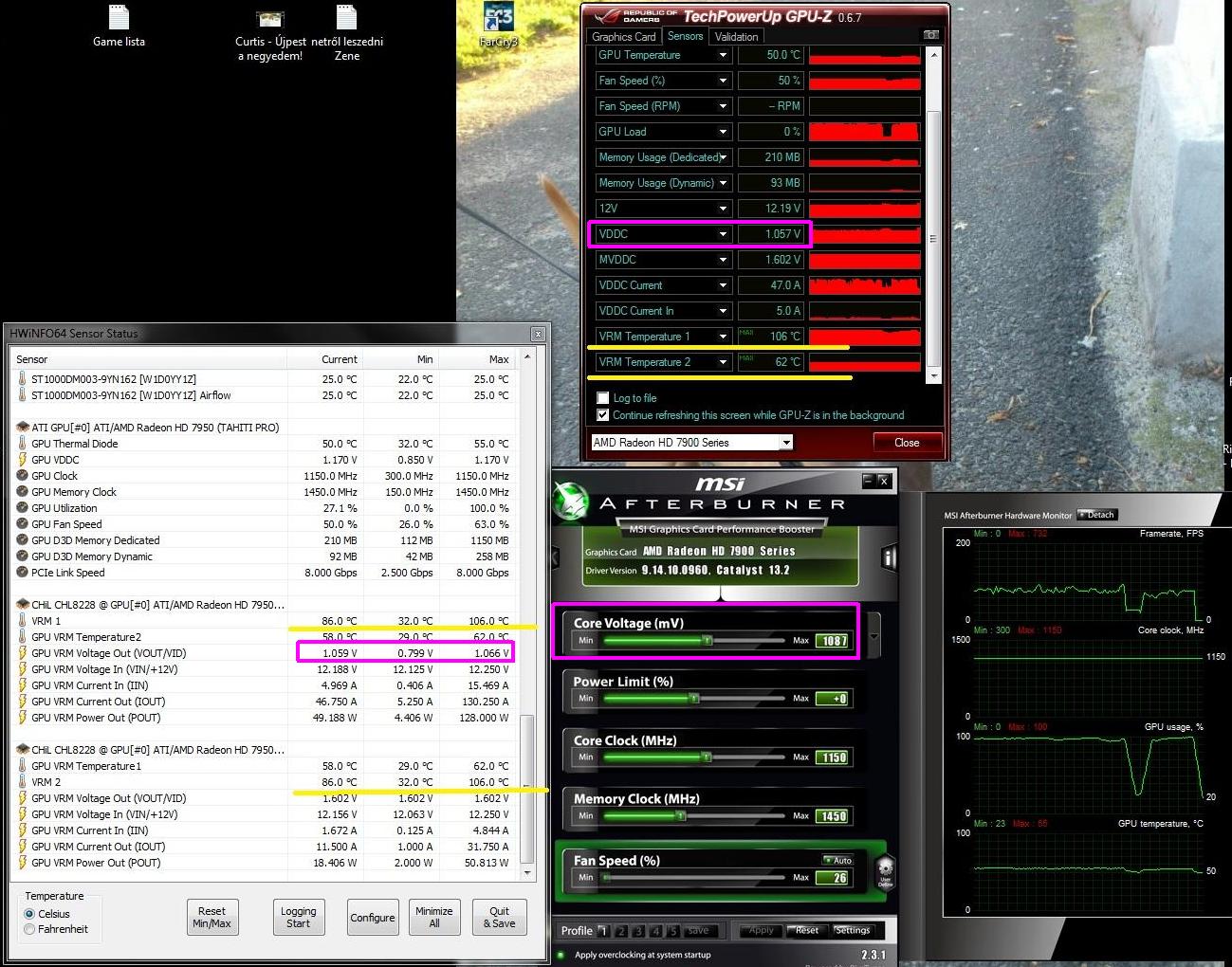Open Fan Speed (%) sensor dropdown
Image resolution: width=1232 pixels, height=967 pixels.
tap(723, 81)
